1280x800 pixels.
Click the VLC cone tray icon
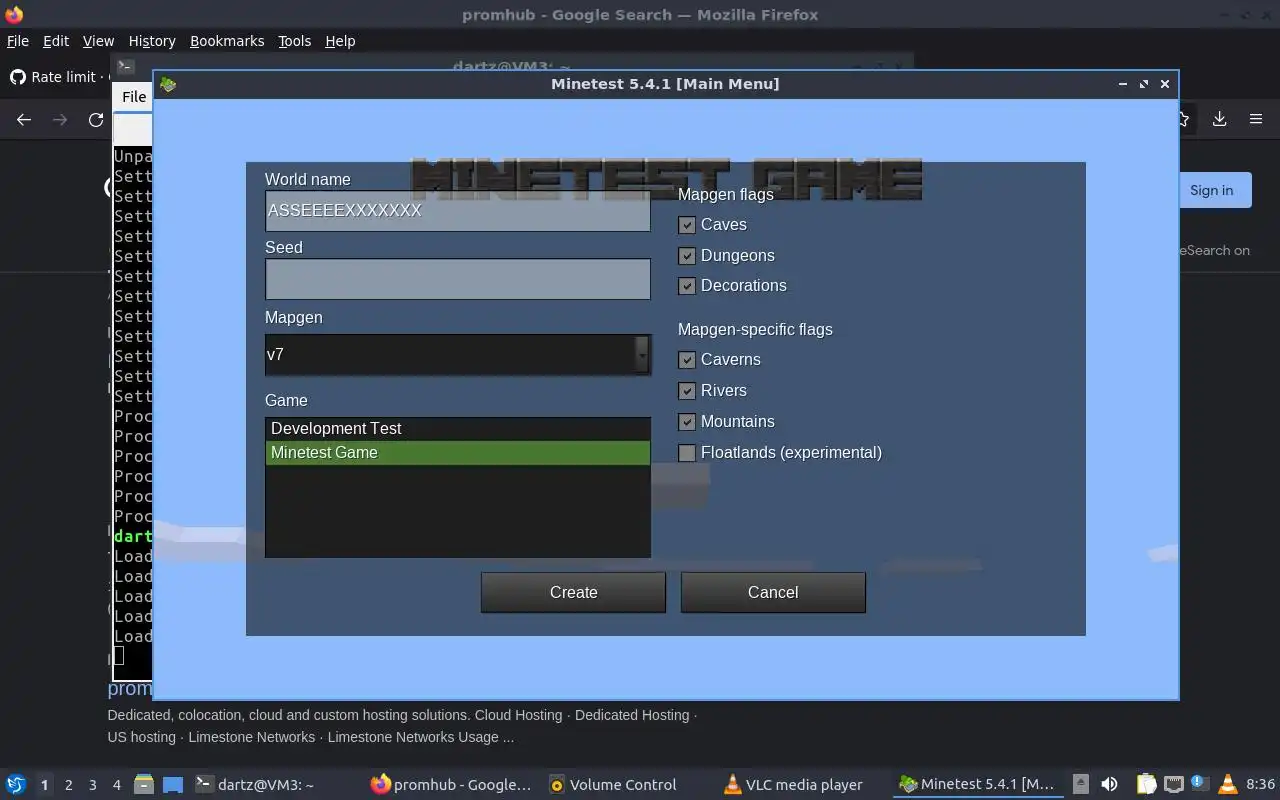coord(1228,784)
